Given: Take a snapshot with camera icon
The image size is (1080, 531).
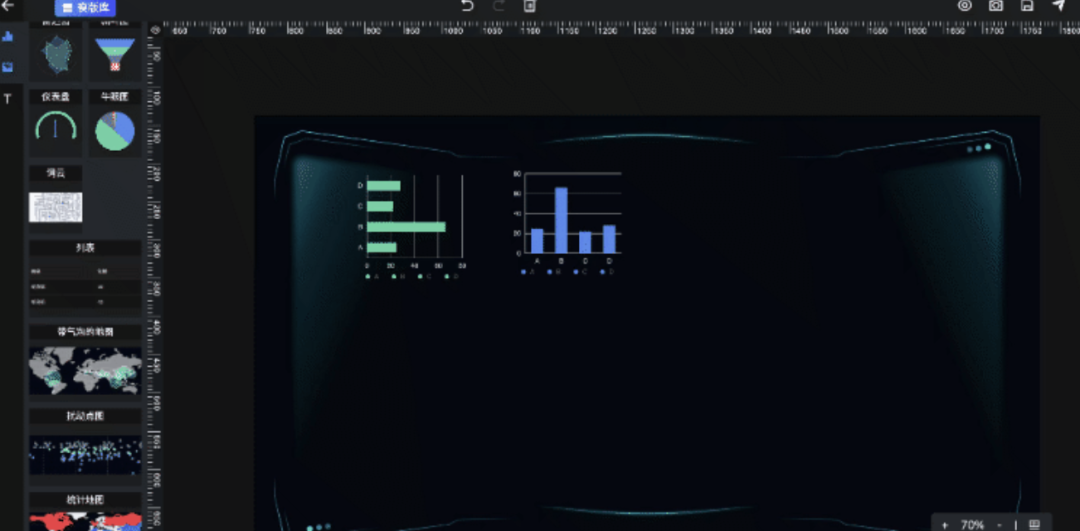Looking at the screenshot, I should [996, 6].
